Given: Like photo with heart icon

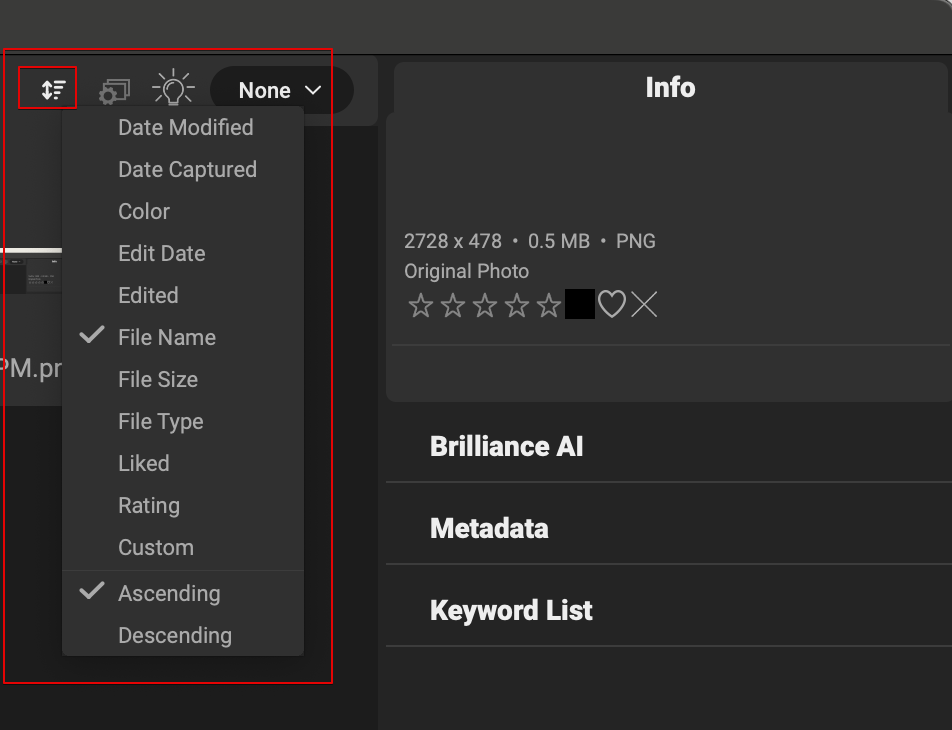Looking at the screenshot, I should 612,305.
